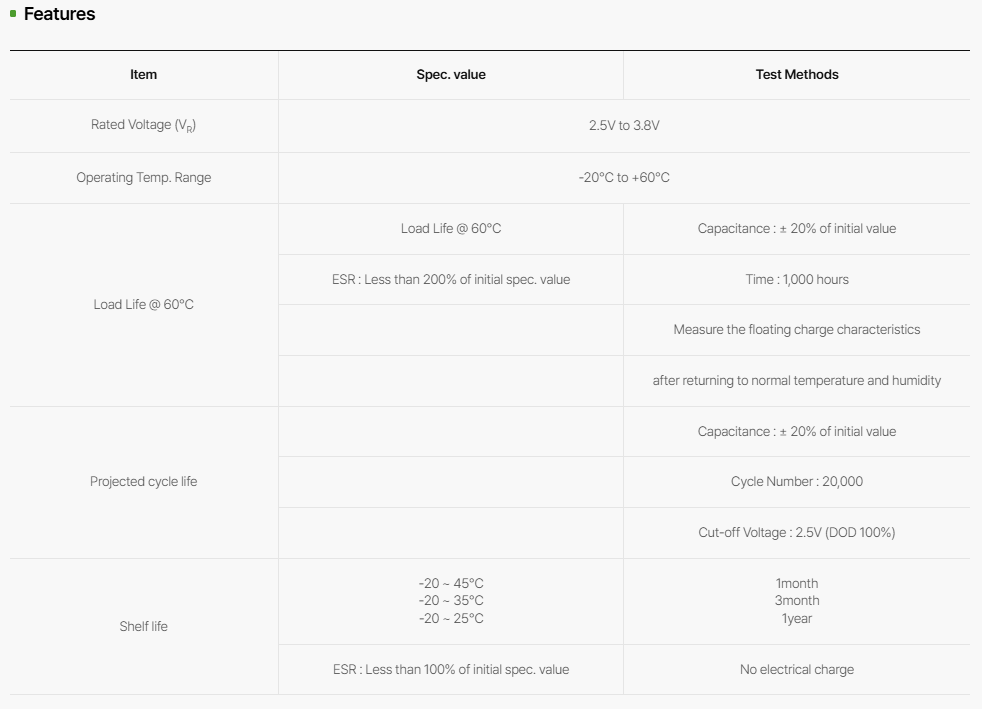Click the Projected cycle life label
Image resolution: width=982 pixels, height=709 pixels.
143,482
